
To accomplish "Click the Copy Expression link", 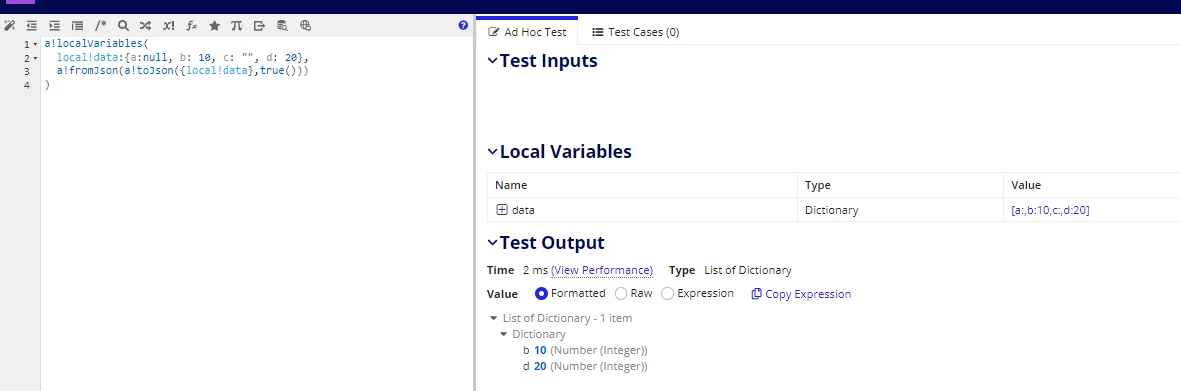I will [x=808, y=294].
